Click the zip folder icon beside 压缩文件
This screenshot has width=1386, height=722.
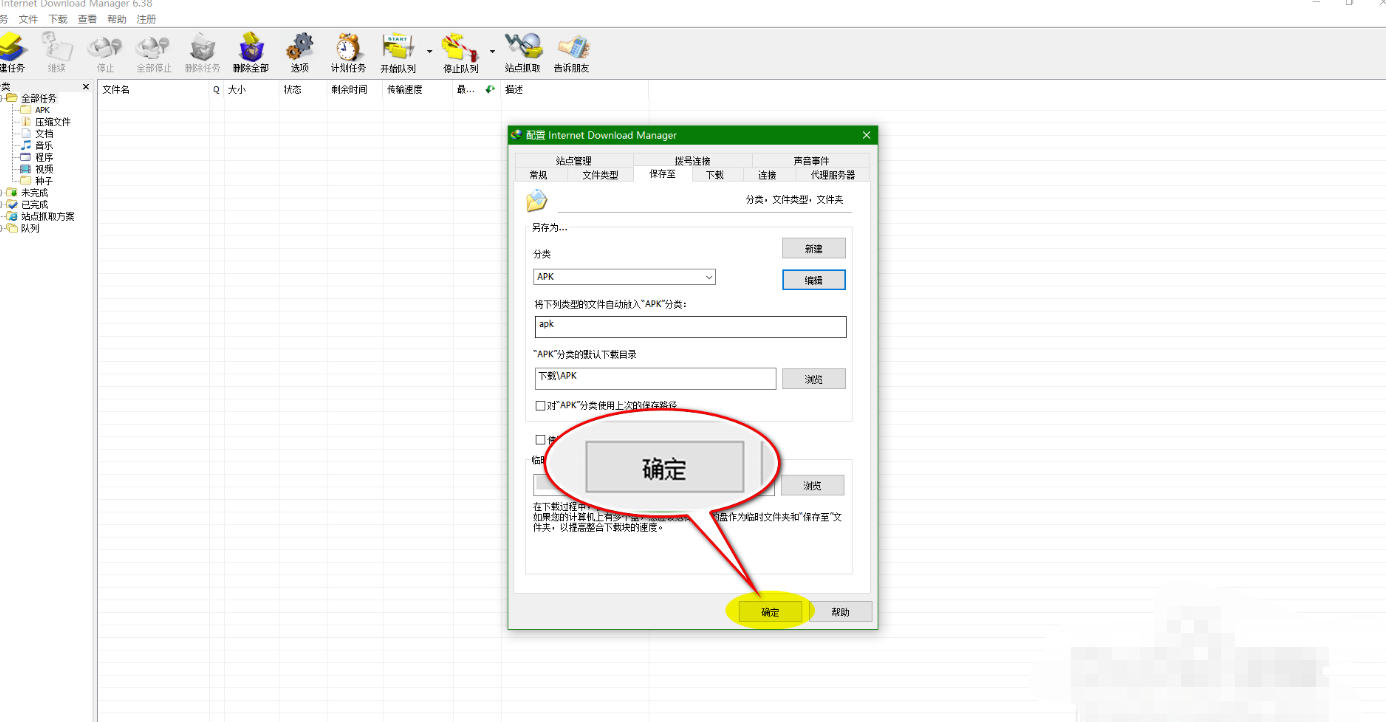click(x=26, y=122)
